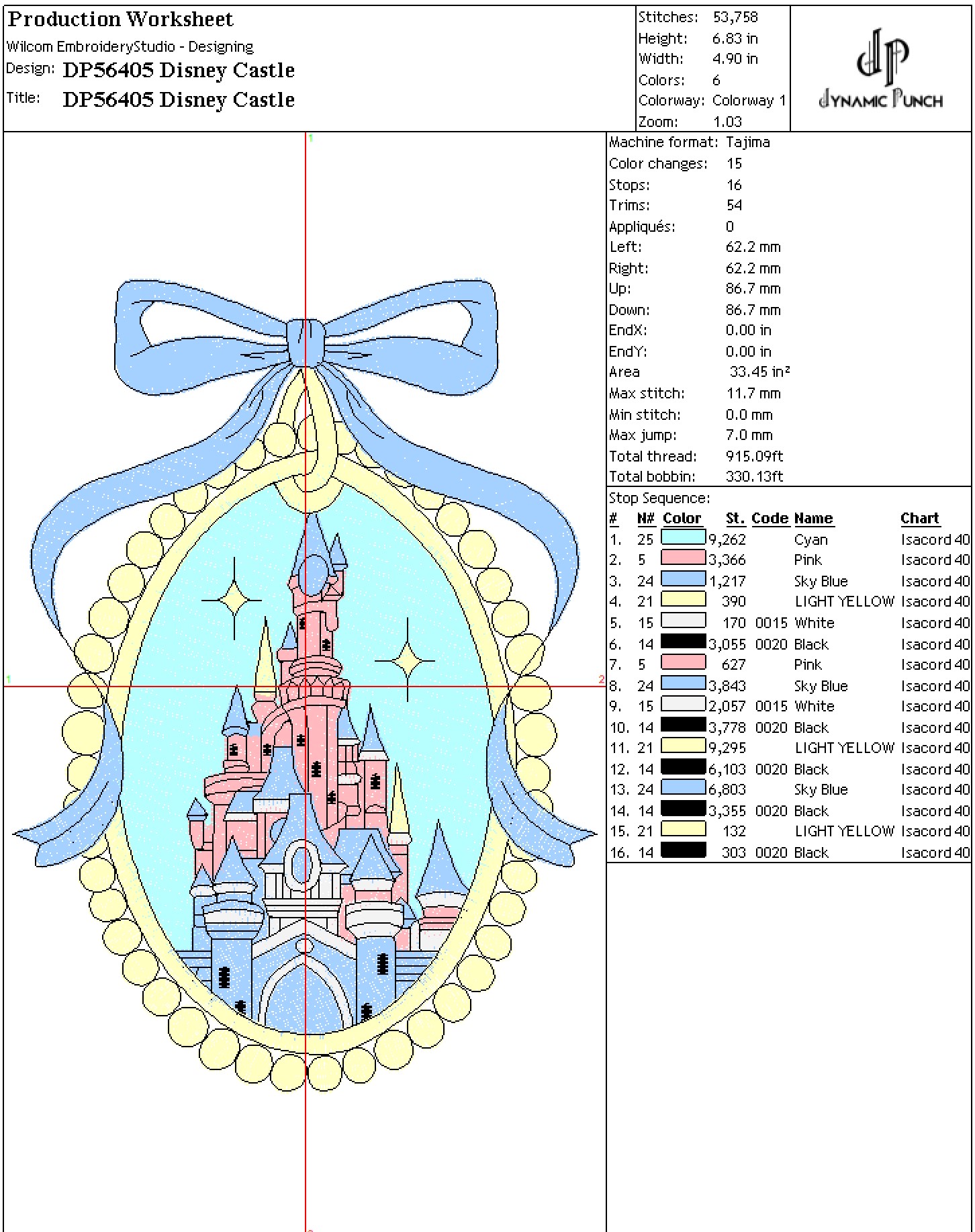
Task: Click stitch count '9,262' in stop 1
Action: click(x=727, y=539)
